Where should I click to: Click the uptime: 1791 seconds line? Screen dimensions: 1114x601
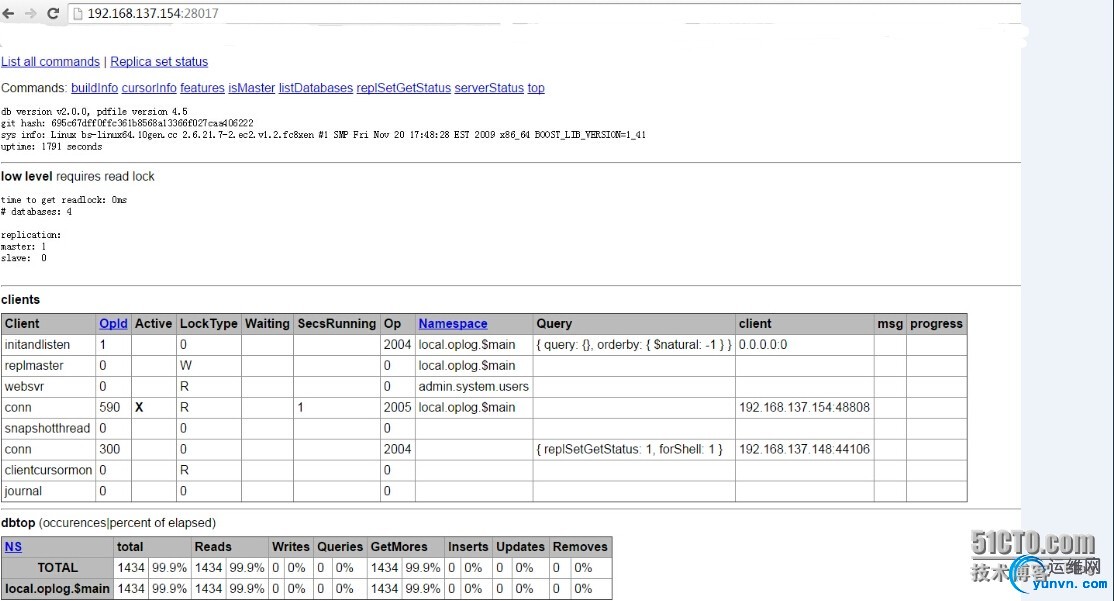click(52, 146)
